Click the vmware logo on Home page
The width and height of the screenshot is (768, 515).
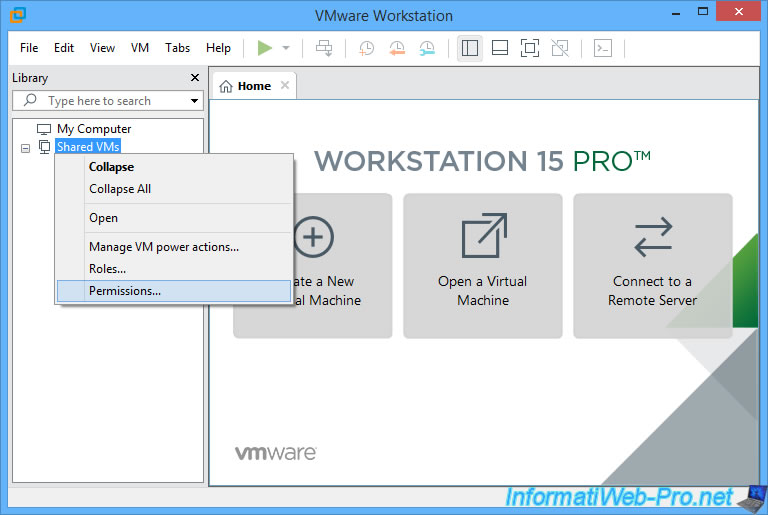point(276,453)
